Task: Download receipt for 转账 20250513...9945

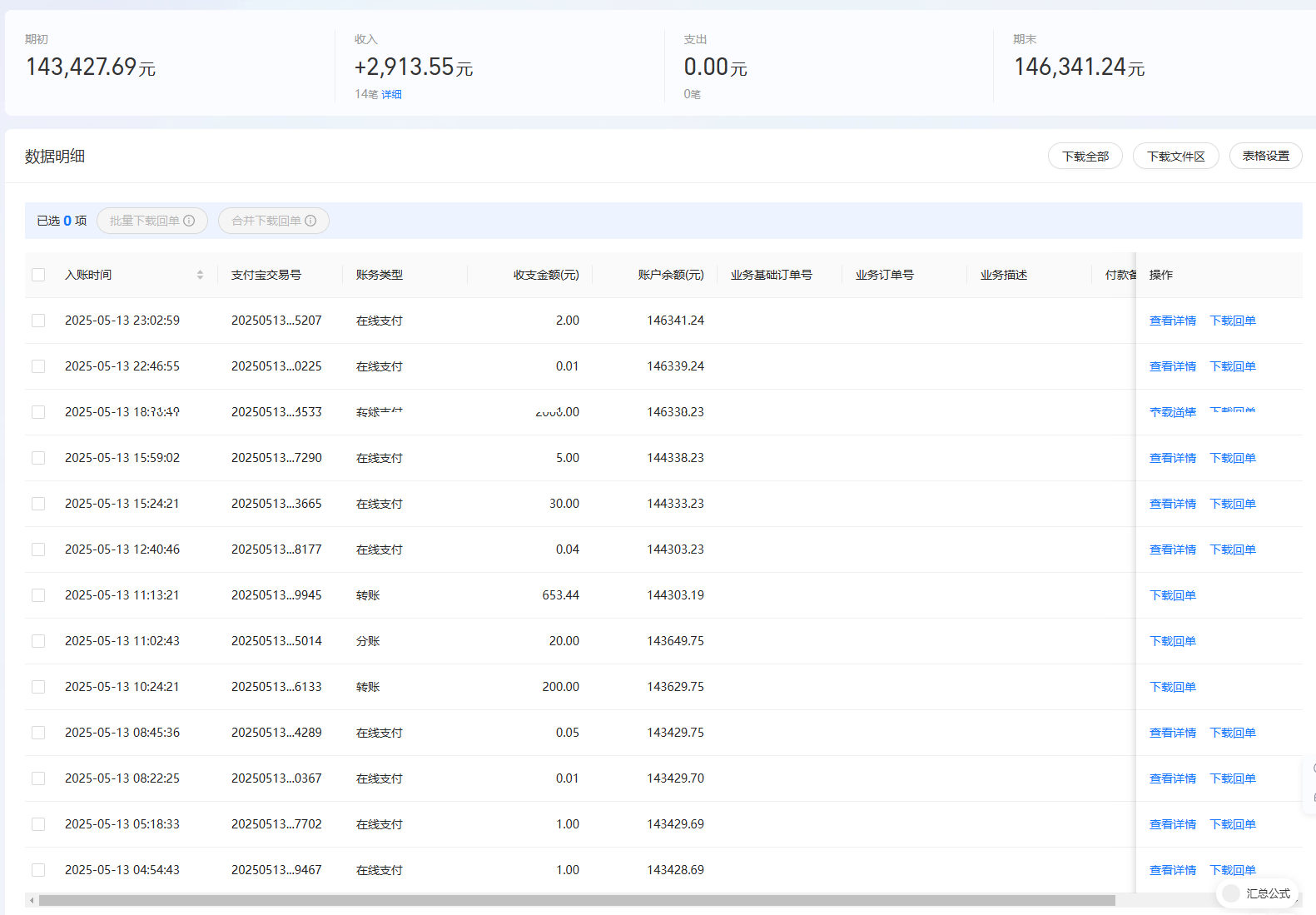Action: point(1173,595)
